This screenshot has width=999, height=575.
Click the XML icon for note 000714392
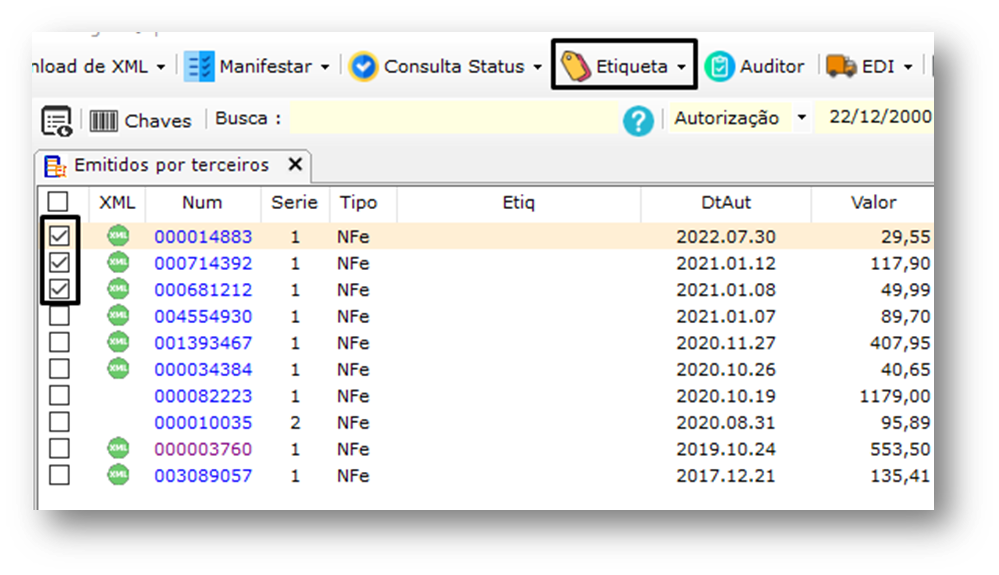(118, 262)
